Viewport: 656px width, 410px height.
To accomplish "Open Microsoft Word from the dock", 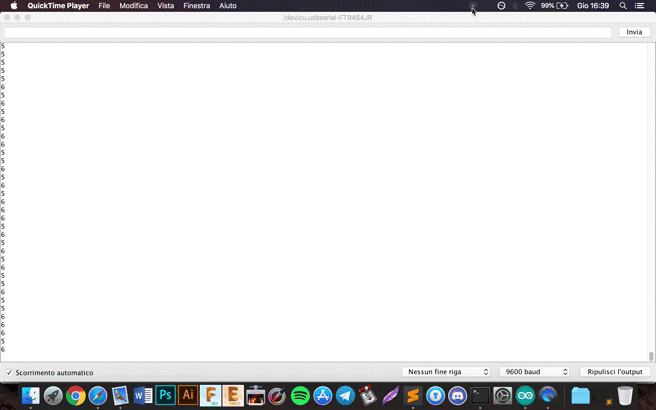I will tap(143, 395).
